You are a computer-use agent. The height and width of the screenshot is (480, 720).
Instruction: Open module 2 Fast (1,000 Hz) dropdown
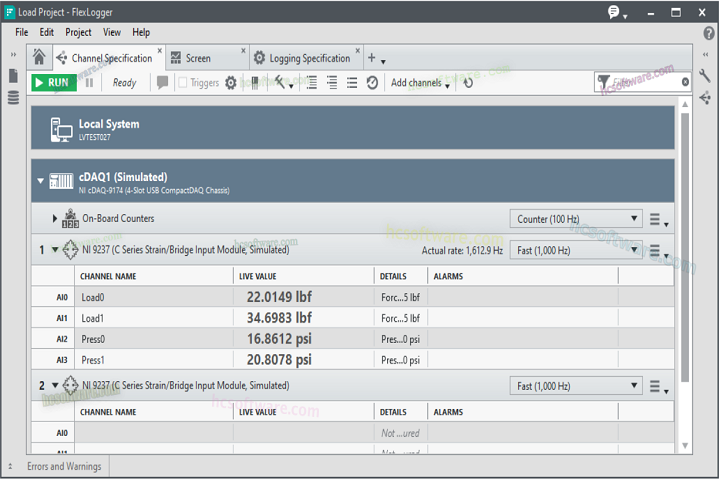click(x=576, y=386)
